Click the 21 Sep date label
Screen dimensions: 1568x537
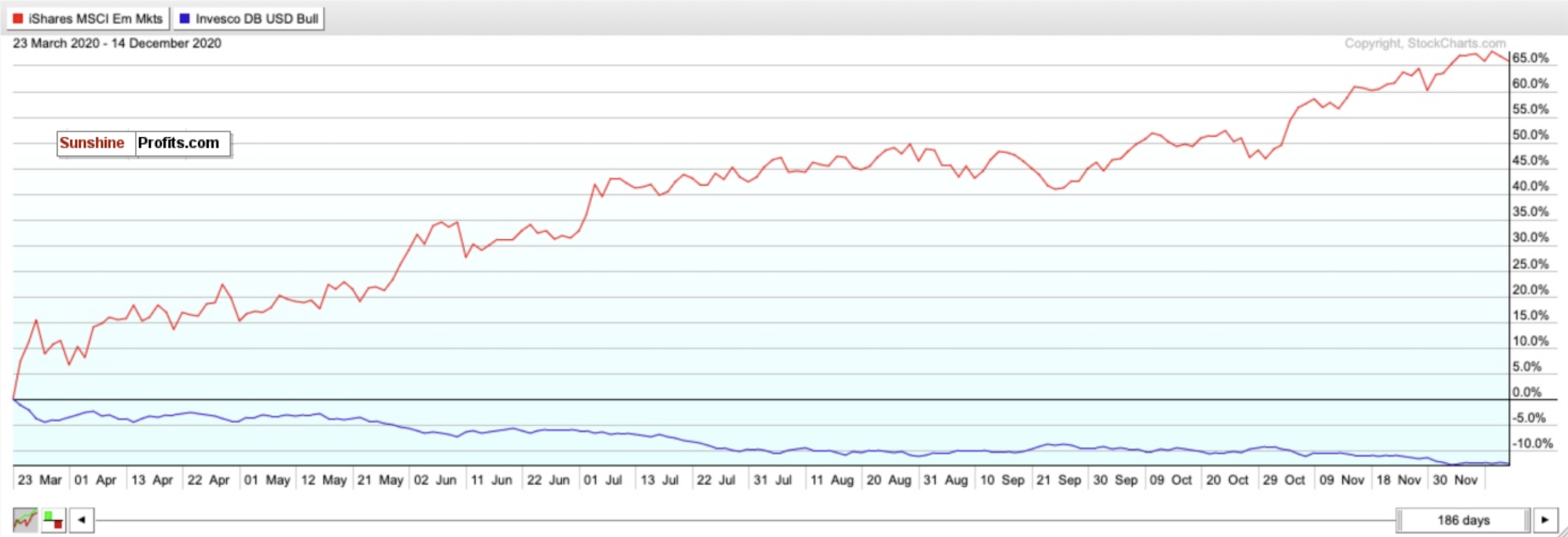1059,480
